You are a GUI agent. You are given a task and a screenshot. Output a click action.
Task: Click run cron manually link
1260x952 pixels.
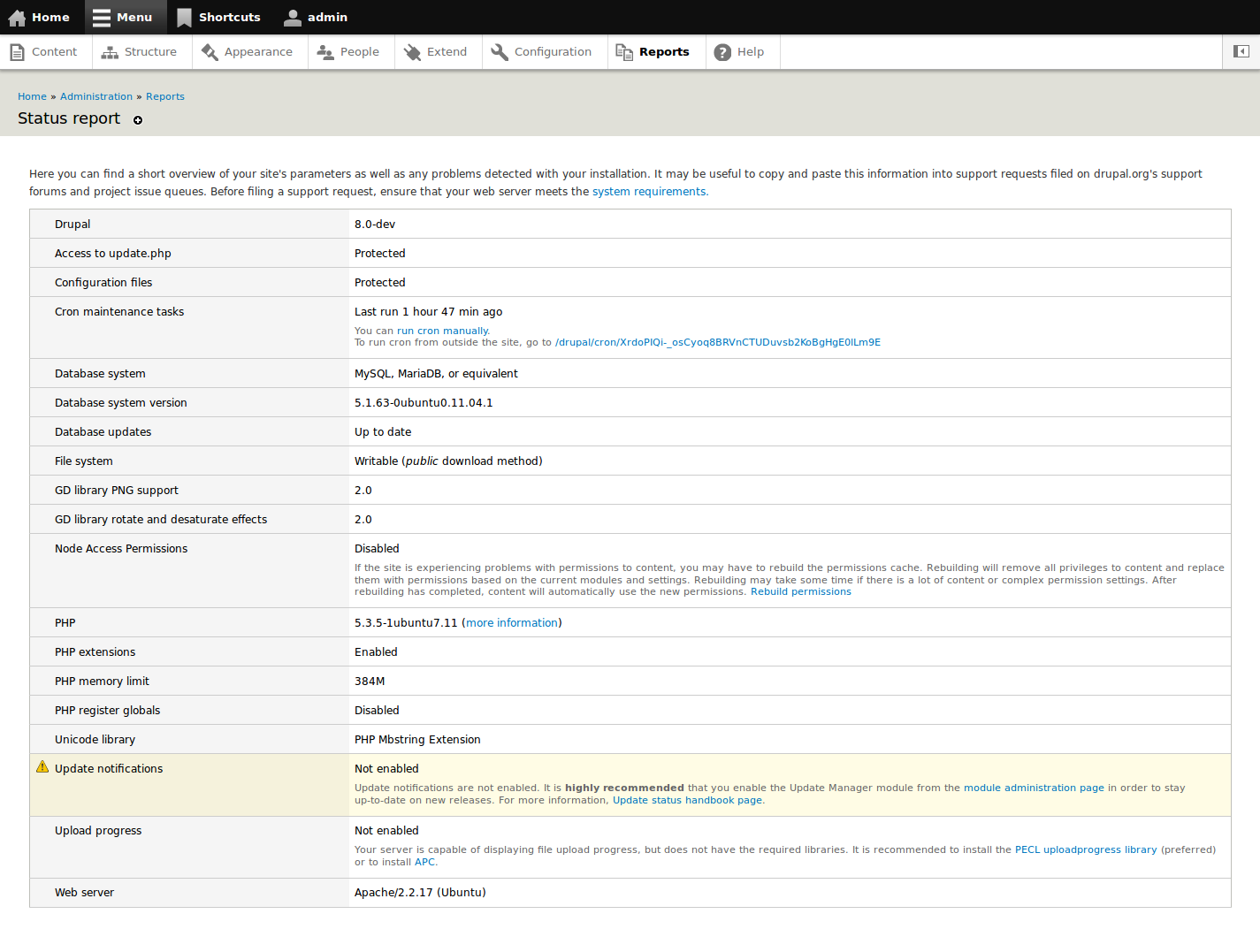click(x=442, y=331)
